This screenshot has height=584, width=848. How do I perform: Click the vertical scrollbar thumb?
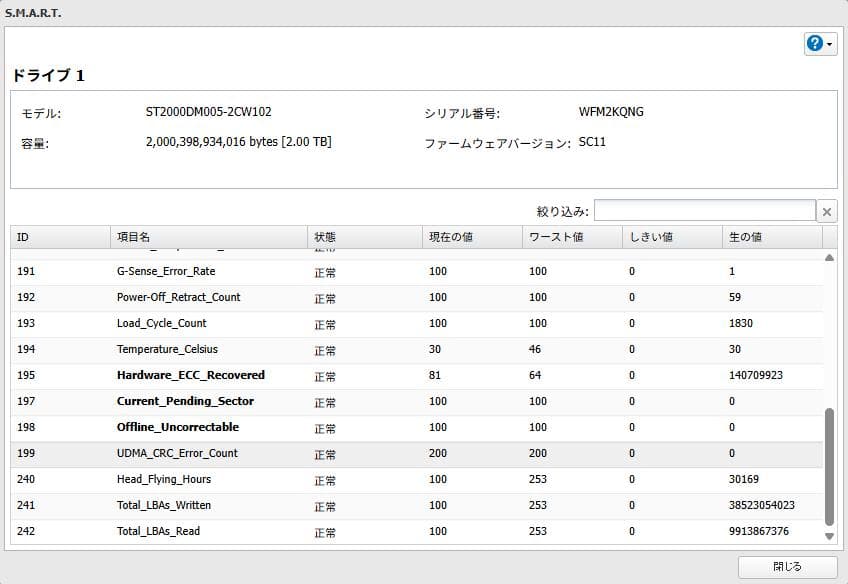tap(830, 460)
